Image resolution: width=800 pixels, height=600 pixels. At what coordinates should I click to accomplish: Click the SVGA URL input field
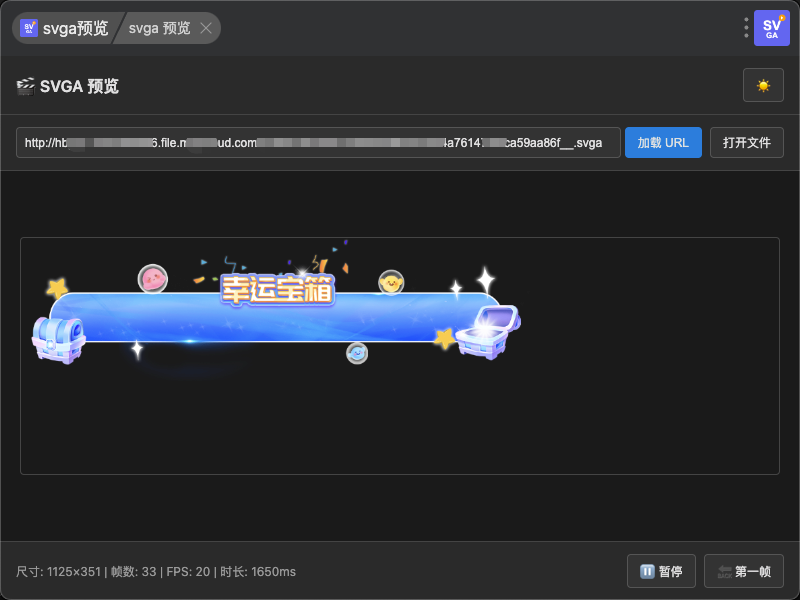(318, 143)
